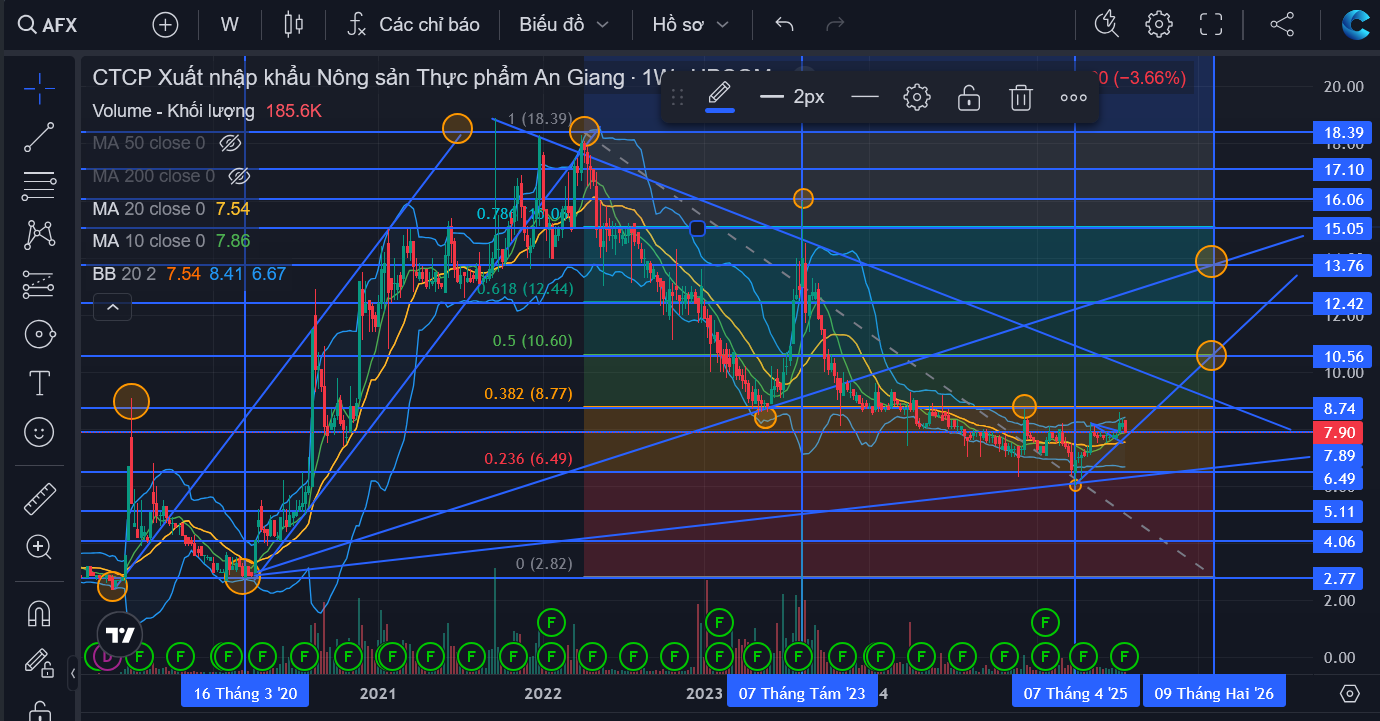Change line style in floating toolbar
1380x721 pixels.
point(864,97)
